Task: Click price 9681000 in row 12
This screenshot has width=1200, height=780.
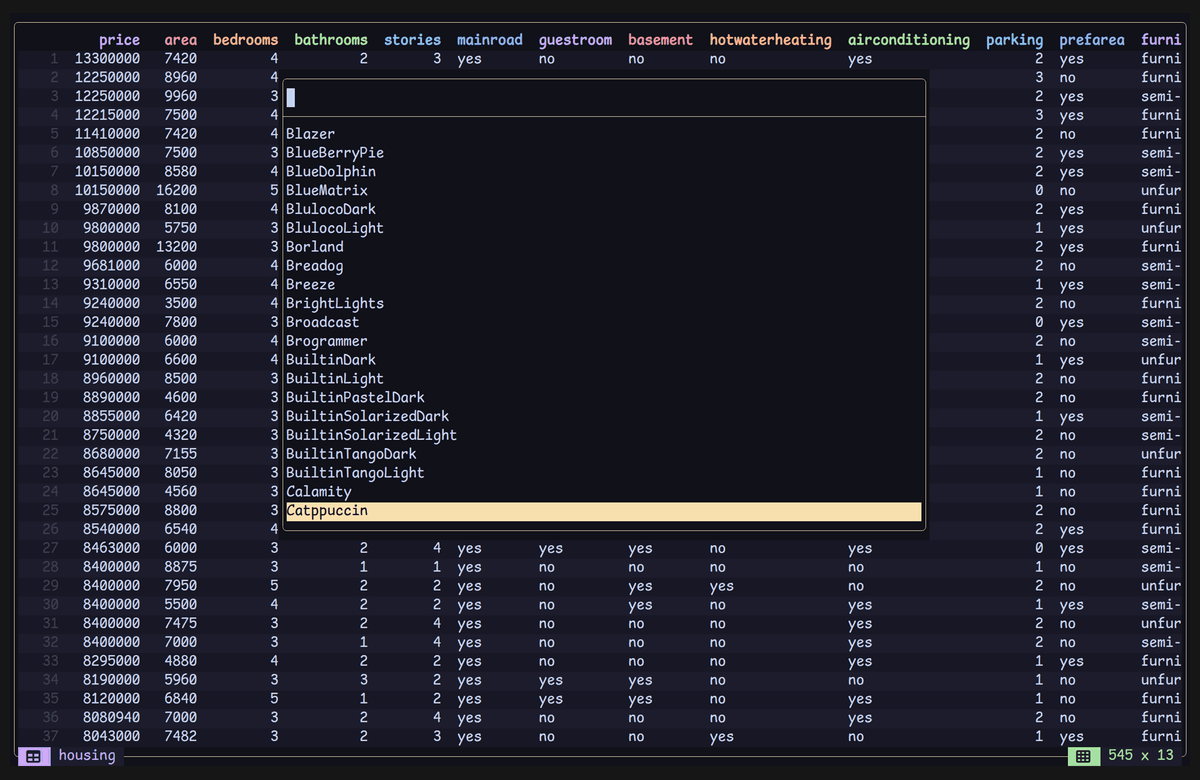Action: pyautogui.click(x=111, y=266)
